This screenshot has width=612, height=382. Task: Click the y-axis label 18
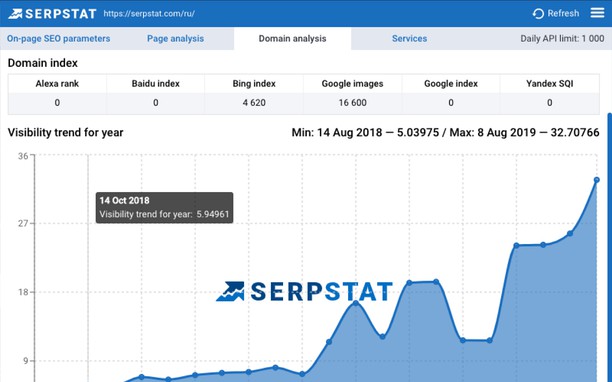(23, 292)
